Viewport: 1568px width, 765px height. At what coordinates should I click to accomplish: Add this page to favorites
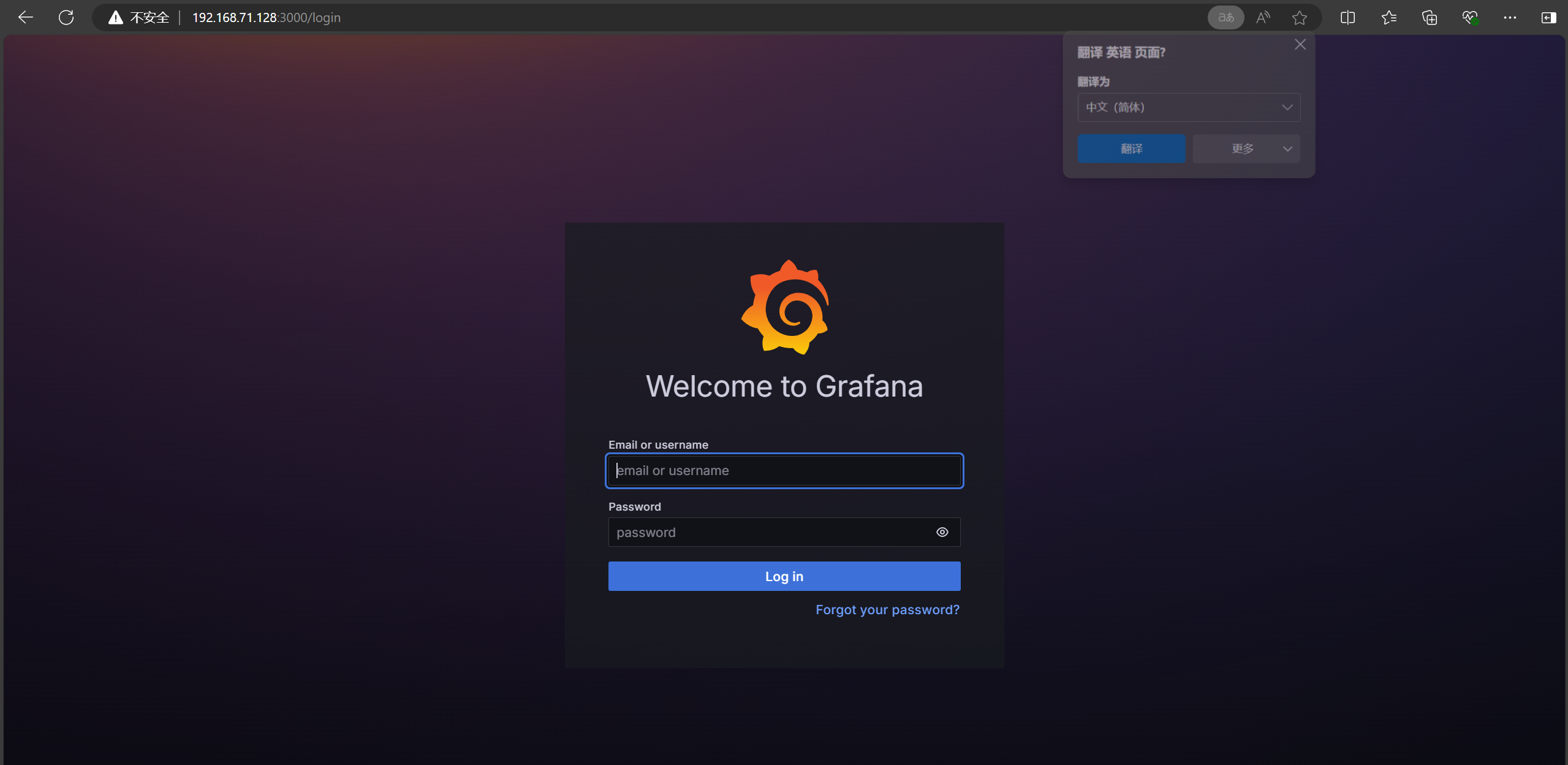pyautogui.click(x=1300, y=18)
